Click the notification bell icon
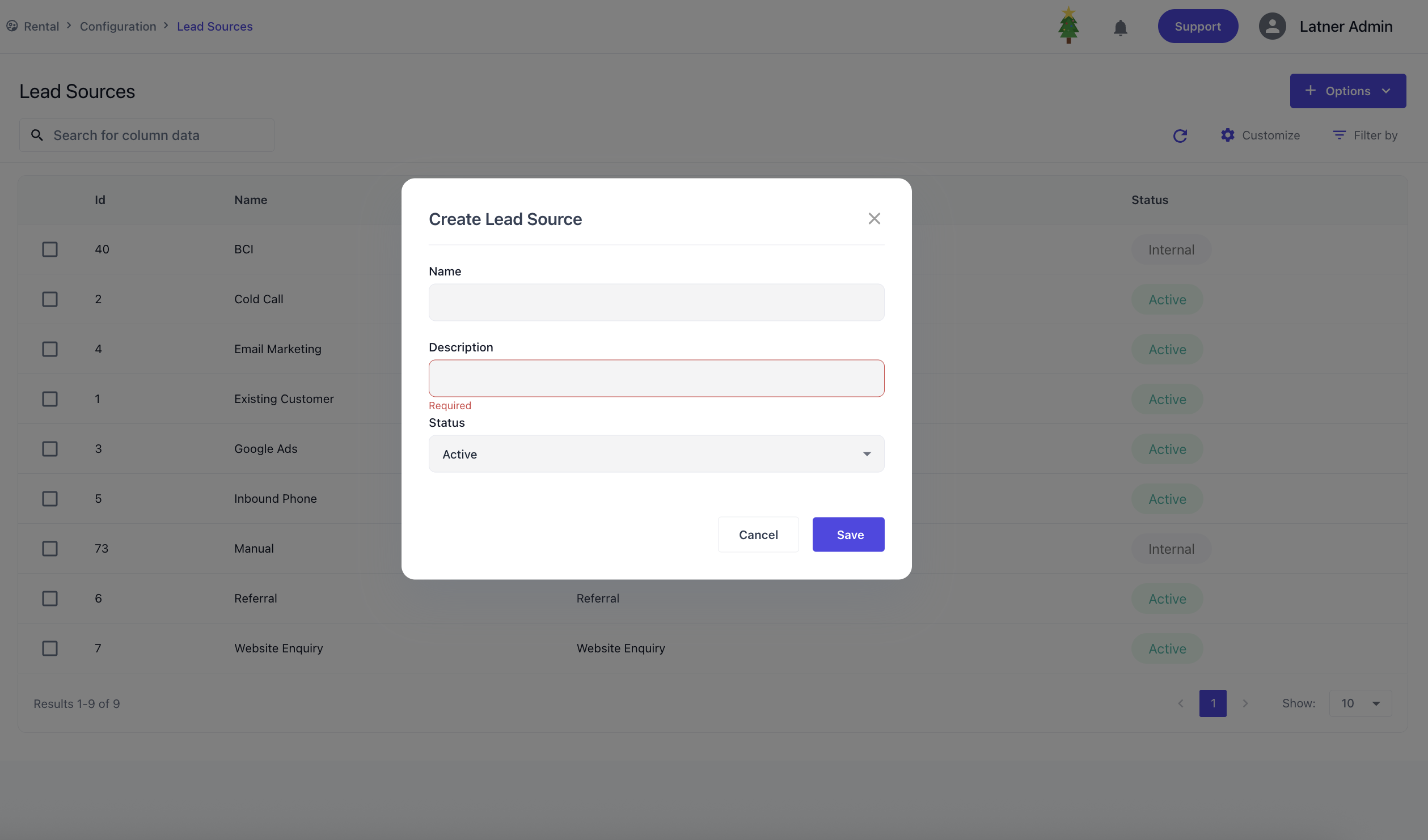 coord(1120,27)
